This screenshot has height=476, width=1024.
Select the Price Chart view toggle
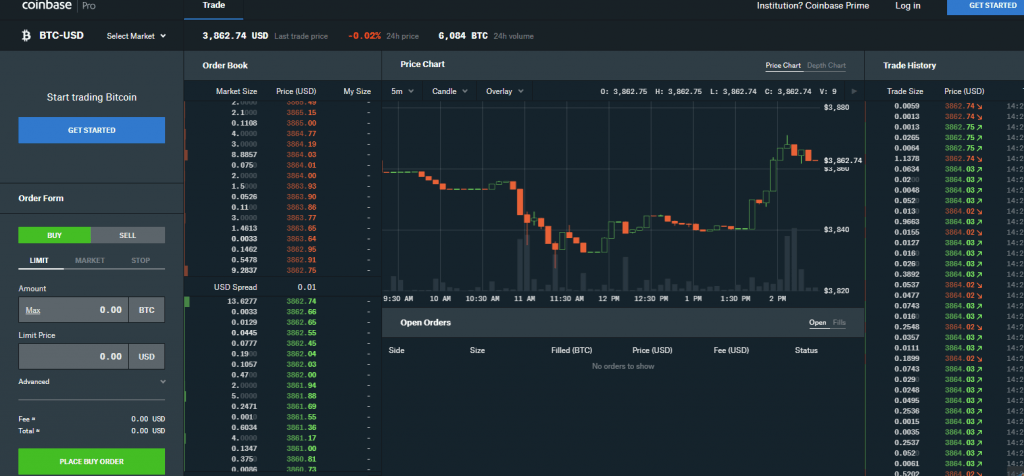tap(783, 65)
